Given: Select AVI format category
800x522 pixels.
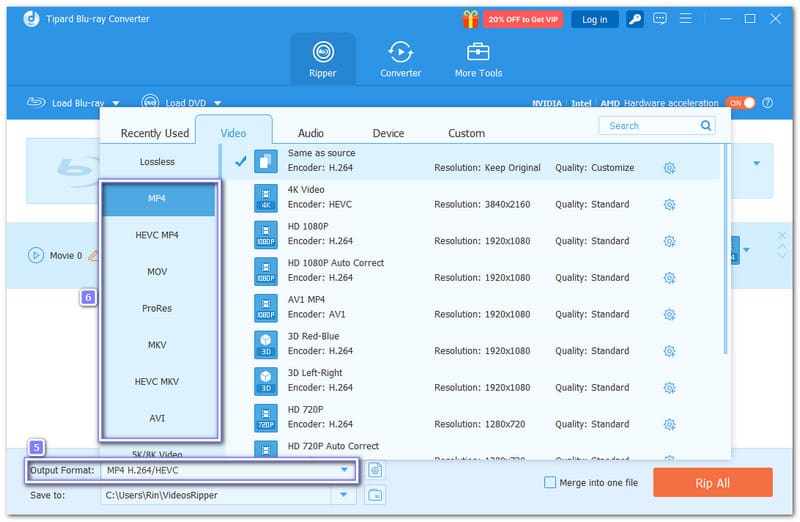Looking at the screenshot, I should coord(159,418).
